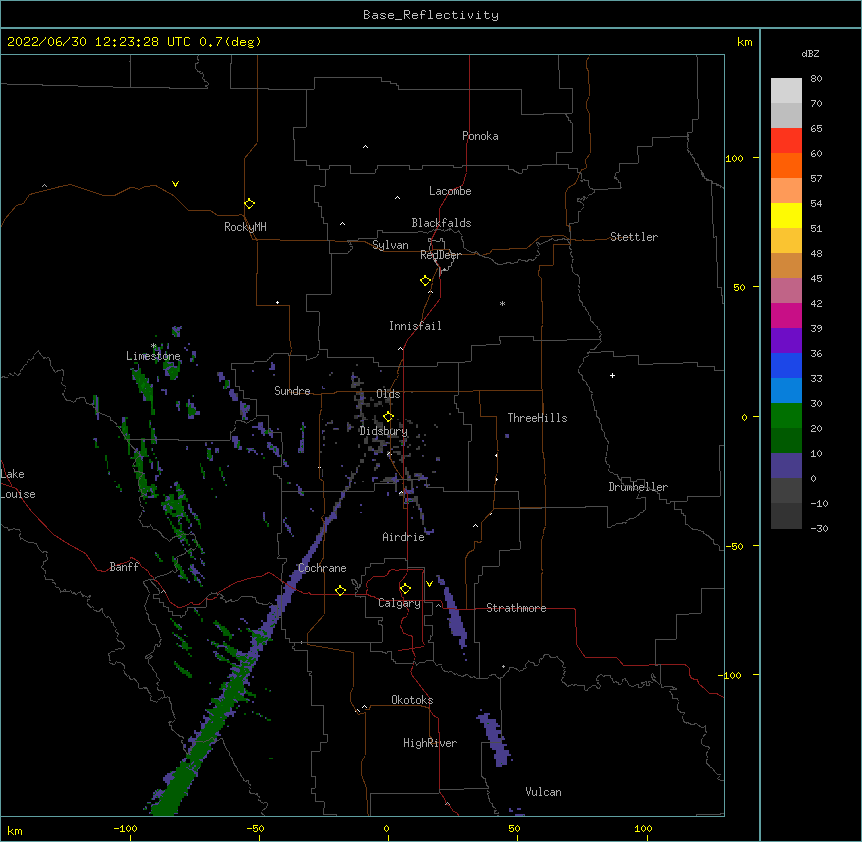Image resolution: width=862 pixels, height=842 pixels.
Task: Click the yellow diamond marker east of Cochrane
Action: point(340,590)
